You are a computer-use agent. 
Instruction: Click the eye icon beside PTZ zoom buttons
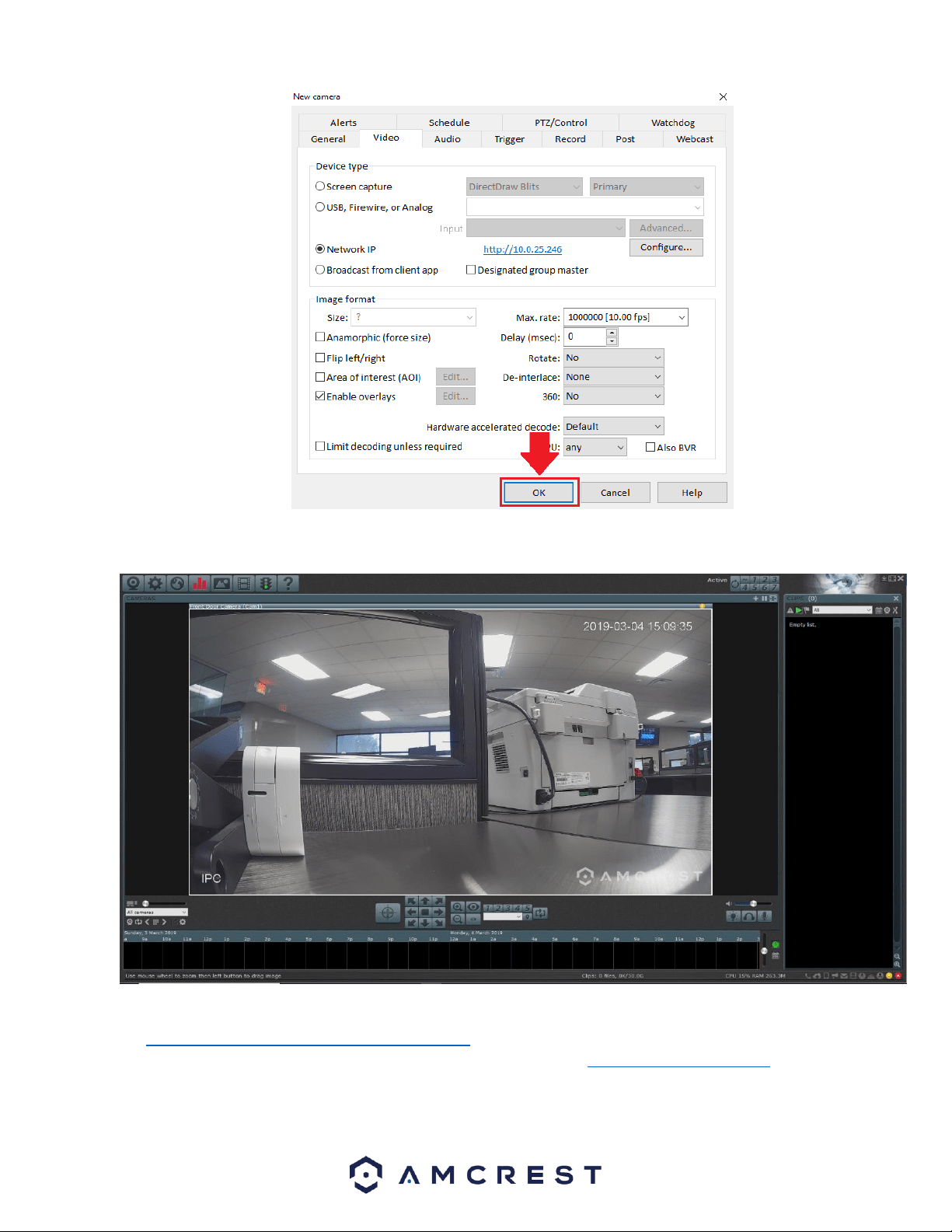click(x=473, y=907)
